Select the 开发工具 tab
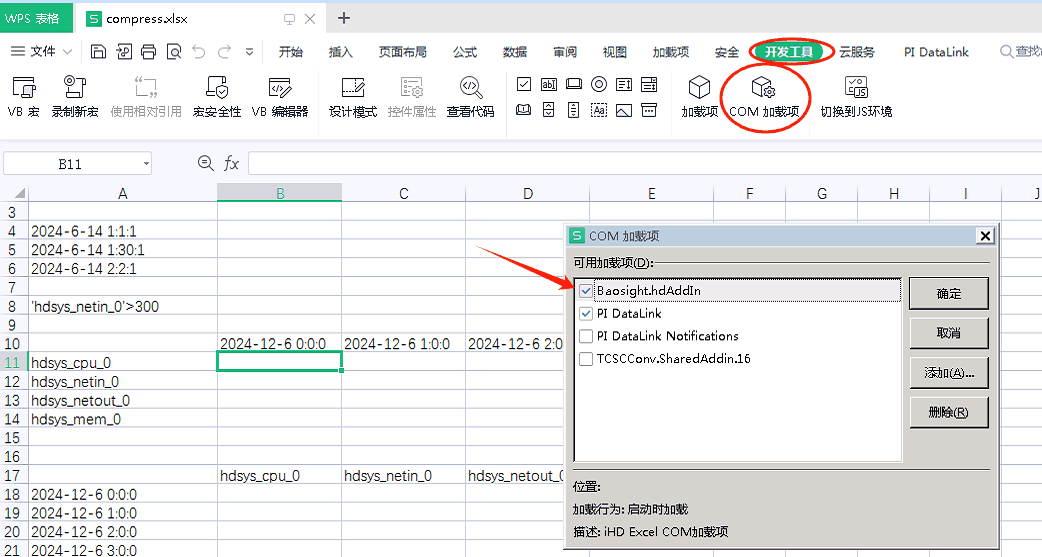The image size is (1042, 557). tap(788, 51)
